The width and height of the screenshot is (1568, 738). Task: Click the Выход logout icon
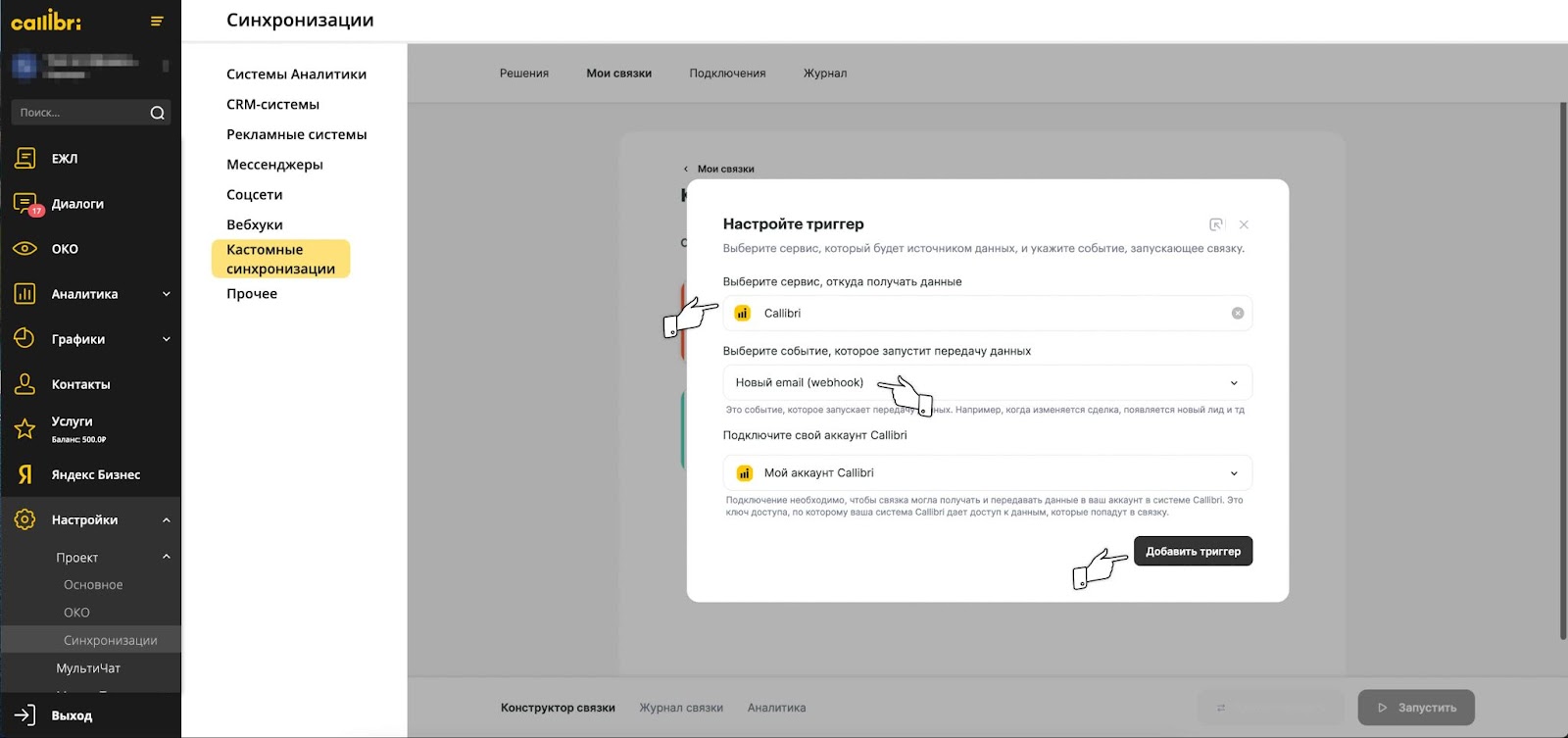click(25, 715)
